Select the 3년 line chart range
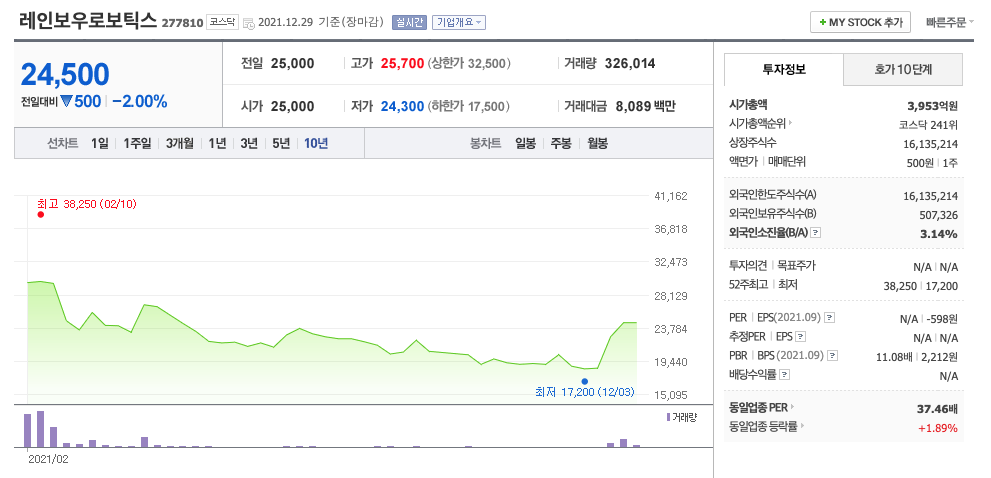Screen dimensions: 991x478 click(249, 144)
